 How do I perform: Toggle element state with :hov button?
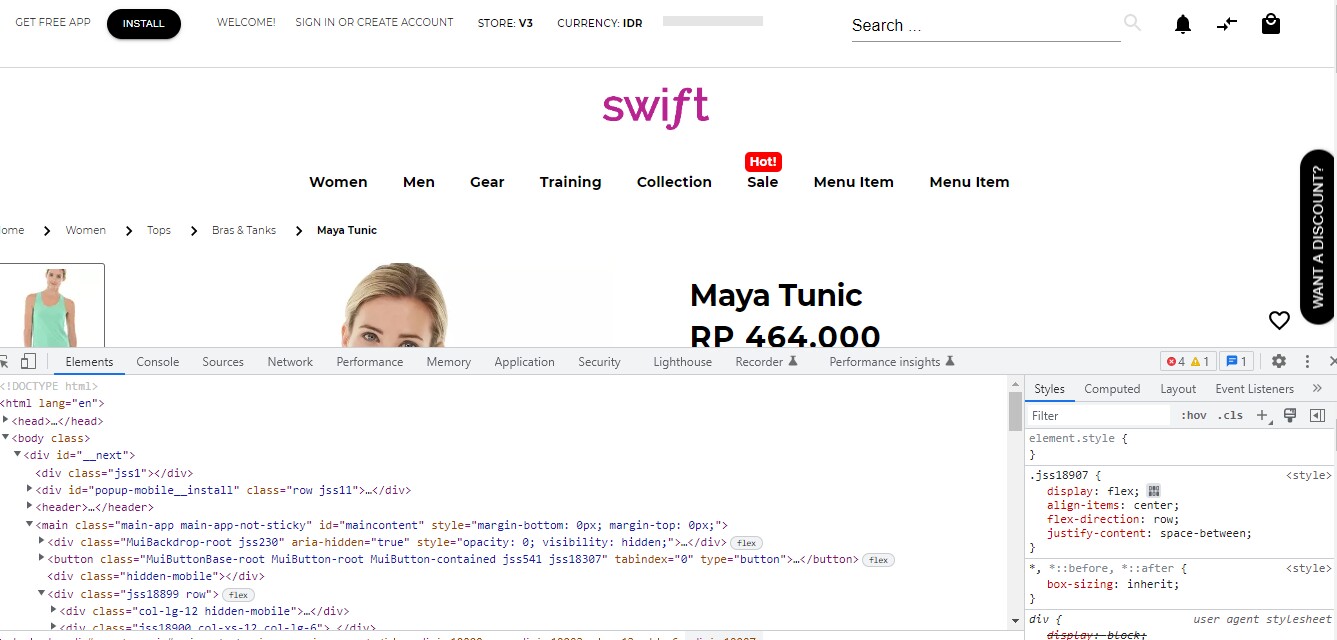[1194, 414]
